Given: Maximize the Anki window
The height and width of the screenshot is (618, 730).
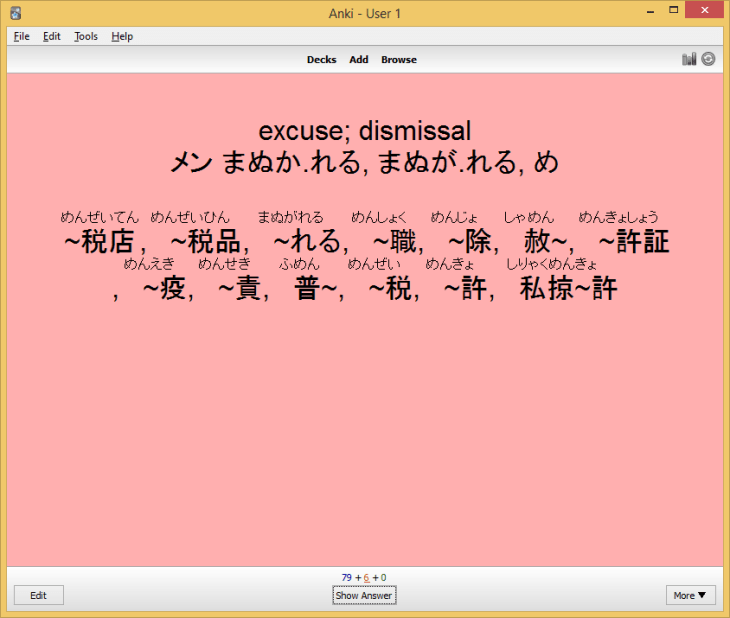Looking at the screenshot, I should (675, 11).
